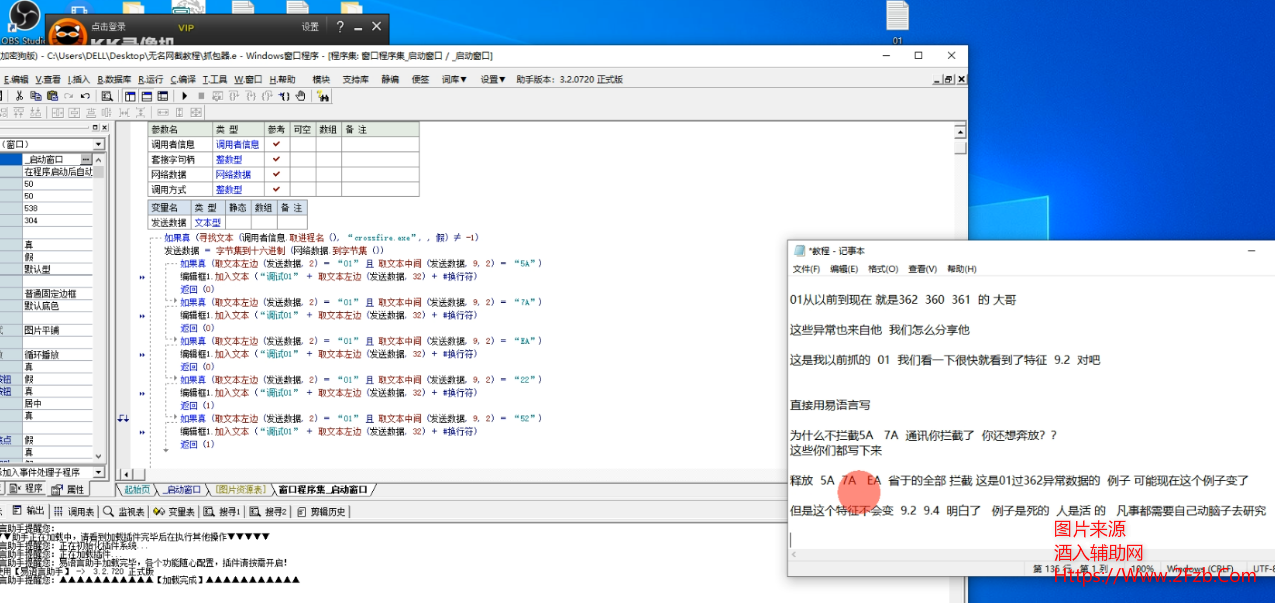Click the Copy toolbar icon

tap(36, 96)
